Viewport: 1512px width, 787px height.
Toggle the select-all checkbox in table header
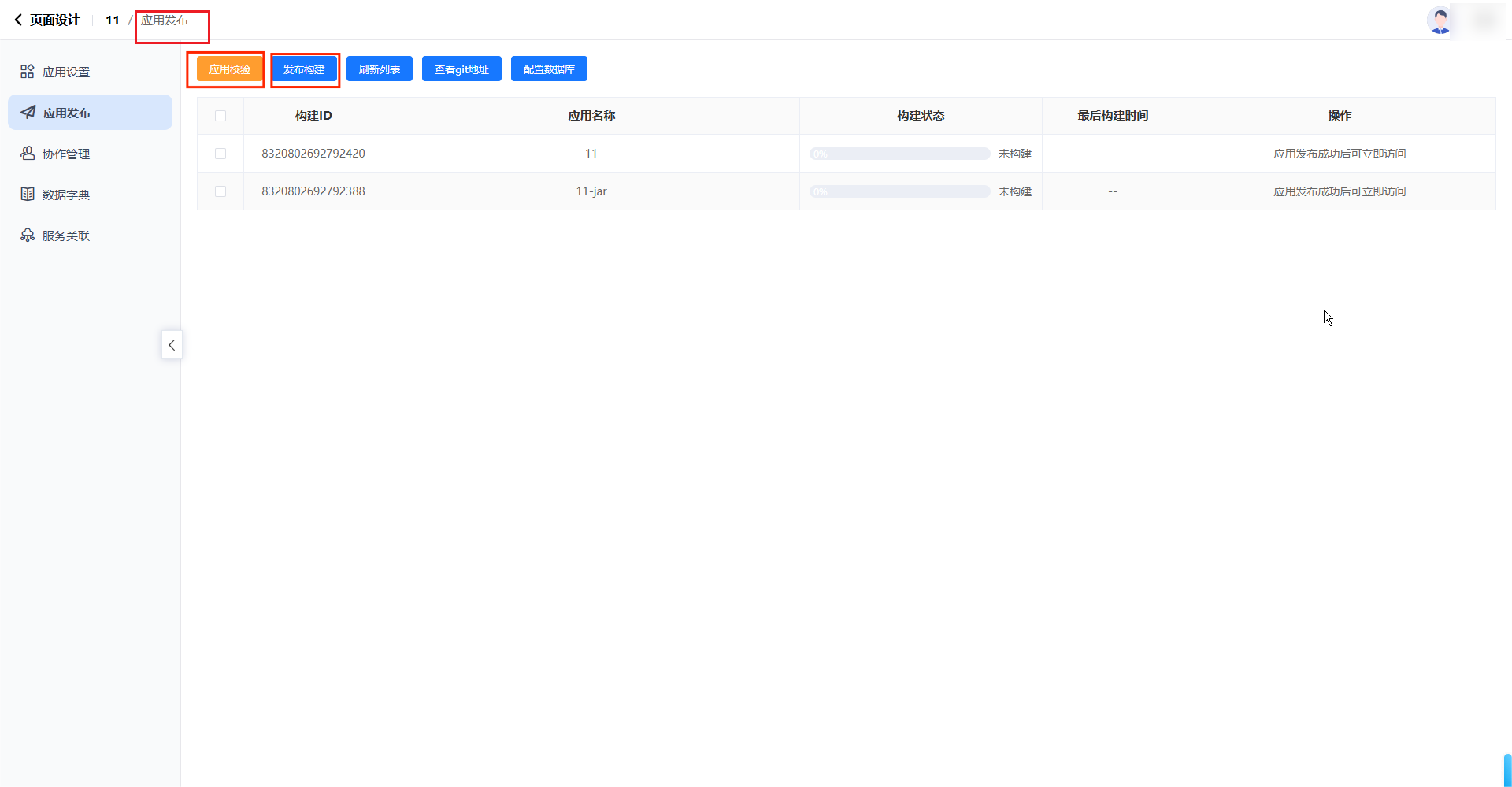click(220, 116)
